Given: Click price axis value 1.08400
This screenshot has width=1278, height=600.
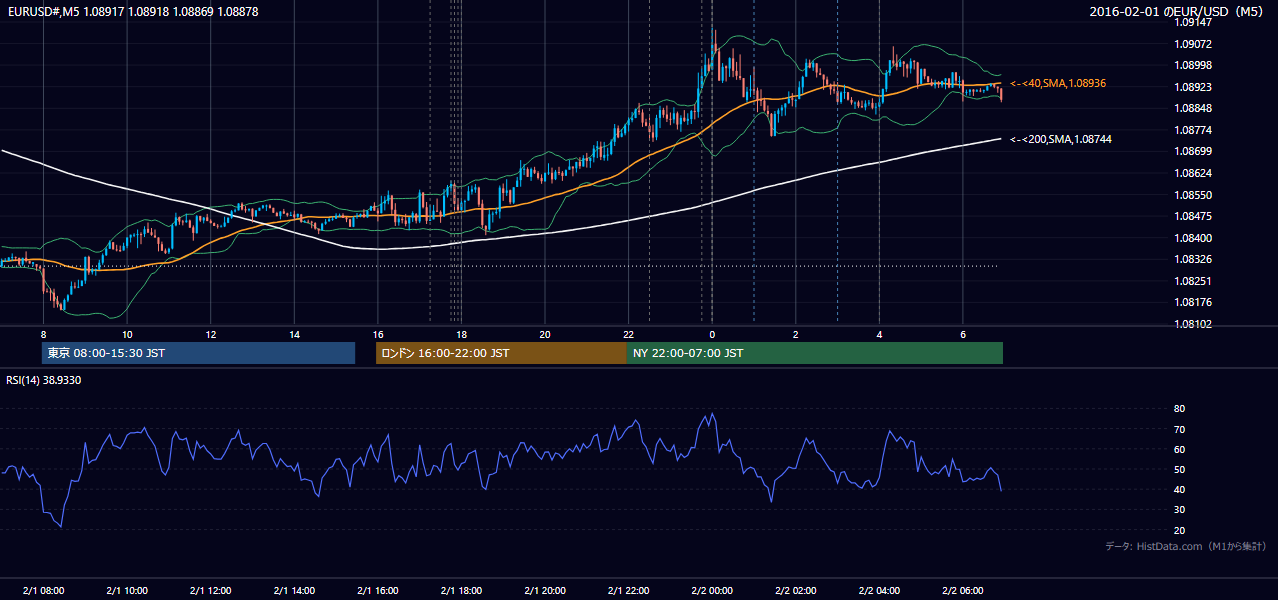Looking at the screenshot, I should click(x=1194, y=238).
